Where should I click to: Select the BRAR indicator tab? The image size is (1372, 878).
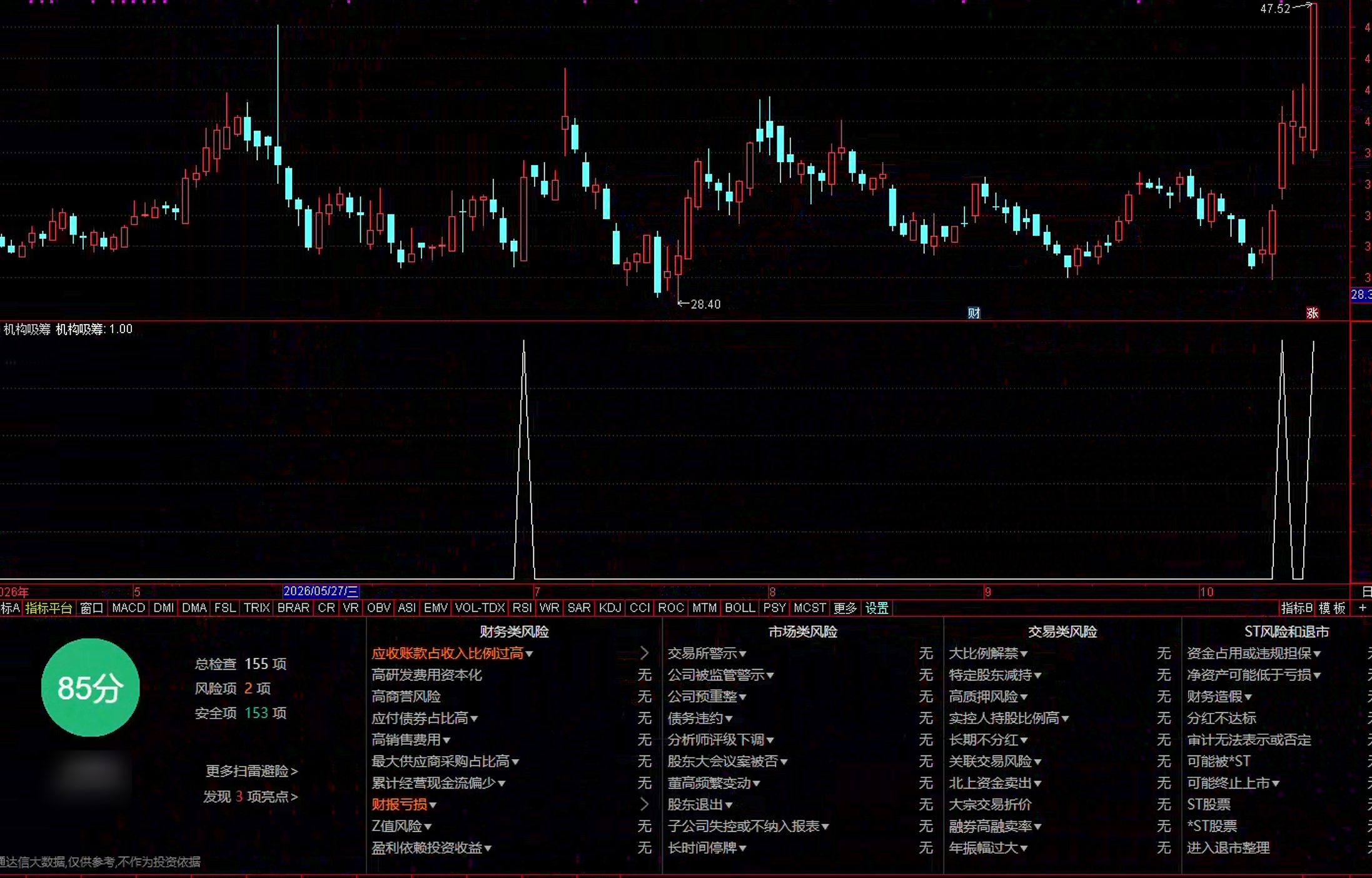pyautogui.click(x=293, y=608)
